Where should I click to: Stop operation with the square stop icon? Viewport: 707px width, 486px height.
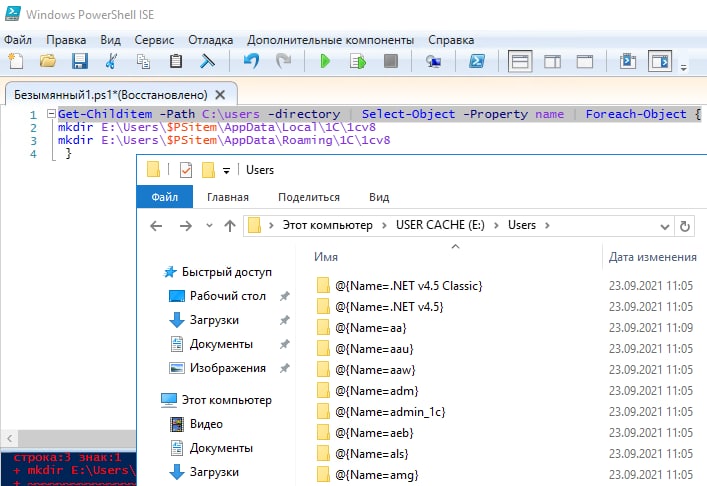390,61
